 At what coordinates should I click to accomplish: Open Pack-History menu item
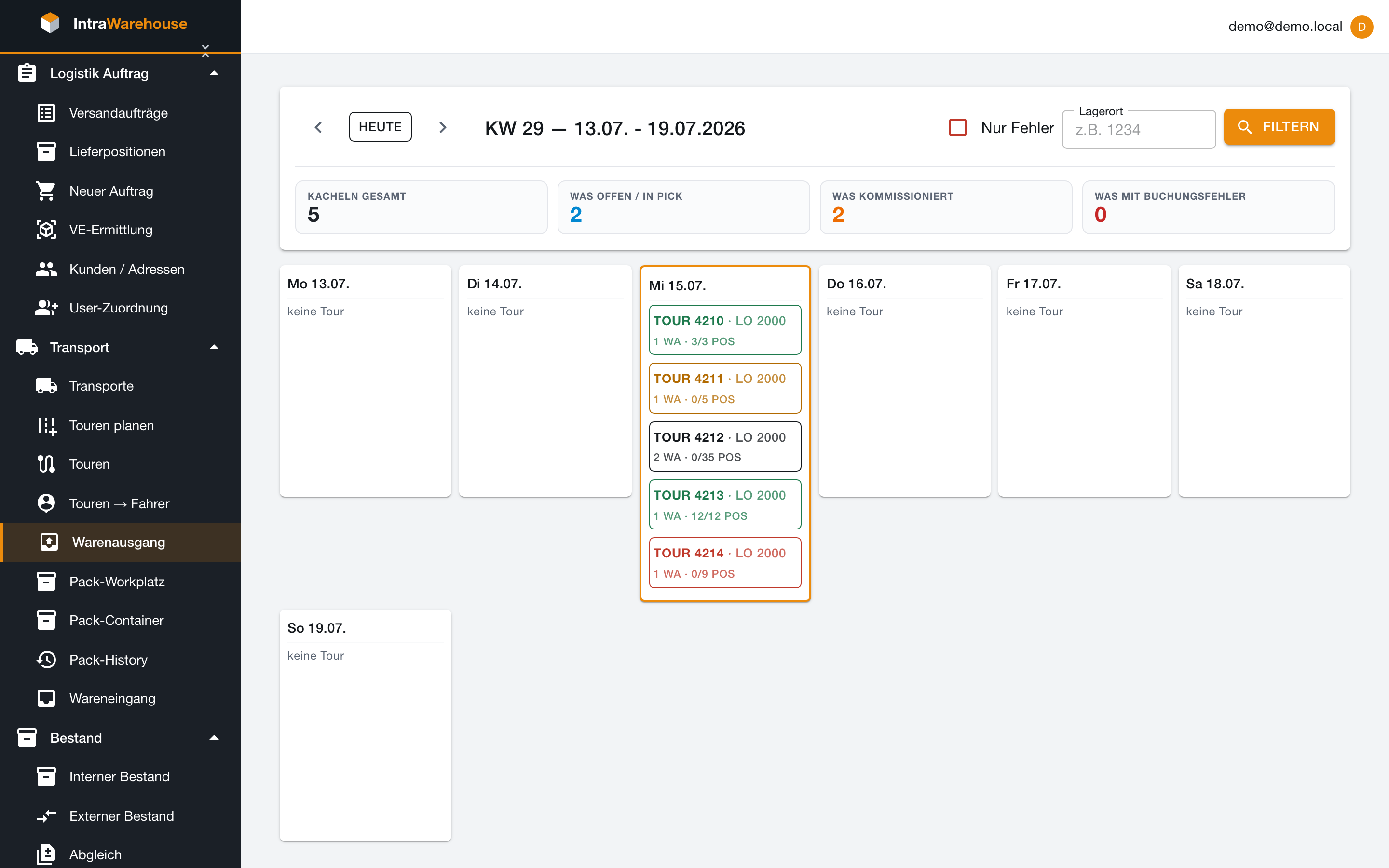pyautogui.click(x=121, y=660)
